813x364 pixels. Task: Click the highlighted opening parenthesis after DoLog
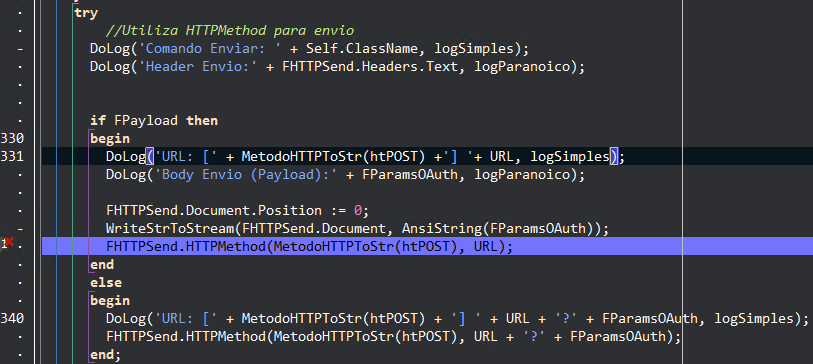click(150, 157)
